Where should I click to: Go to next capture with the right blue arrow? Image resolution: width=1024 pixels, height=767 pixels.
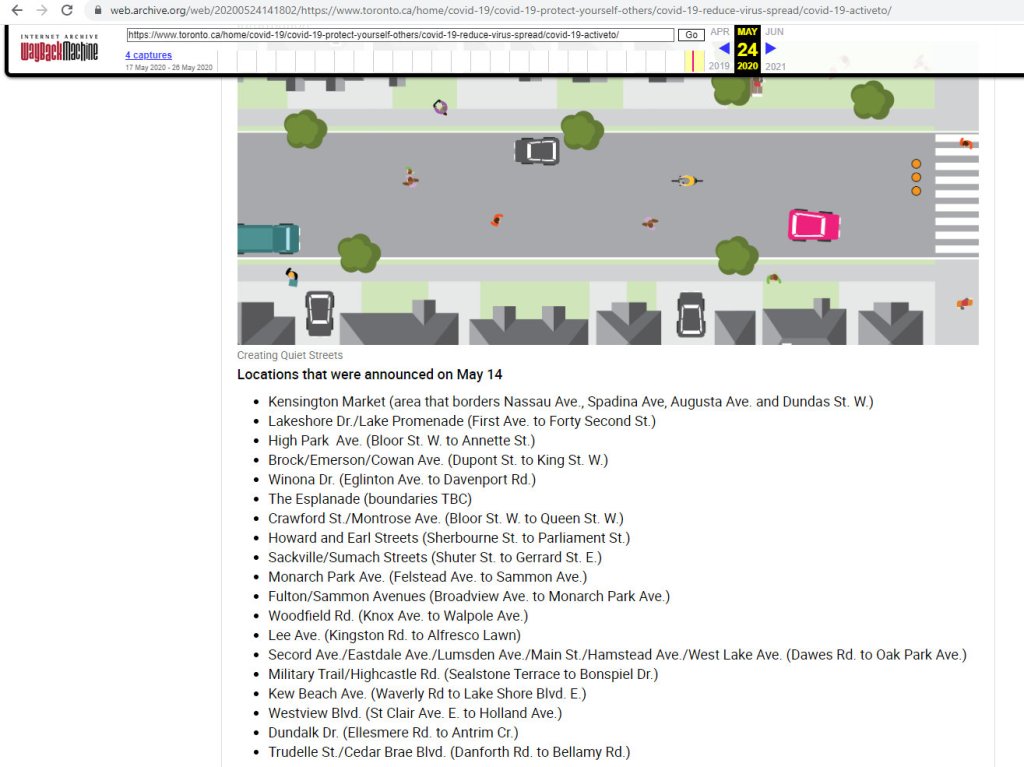[771, 48]
